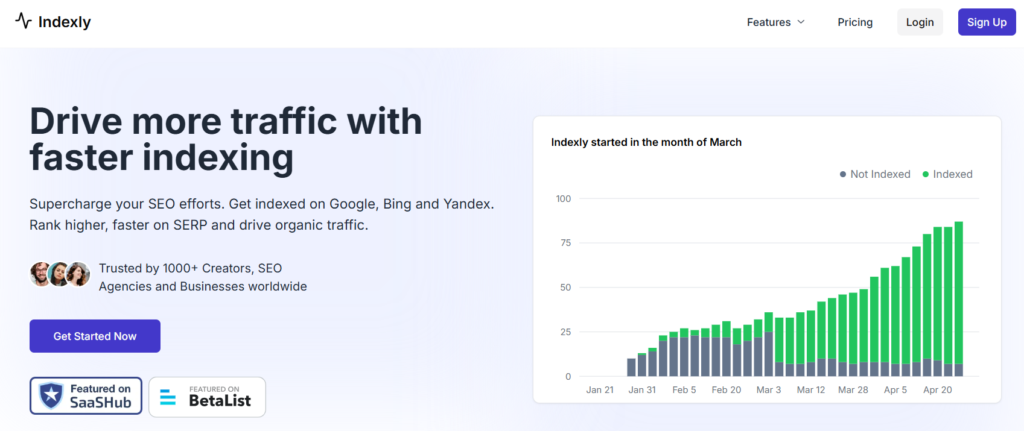This screenshot has height=431, width=1024.
Task: Click the gray Not Indexed legend dot
Action: [843, 174]
